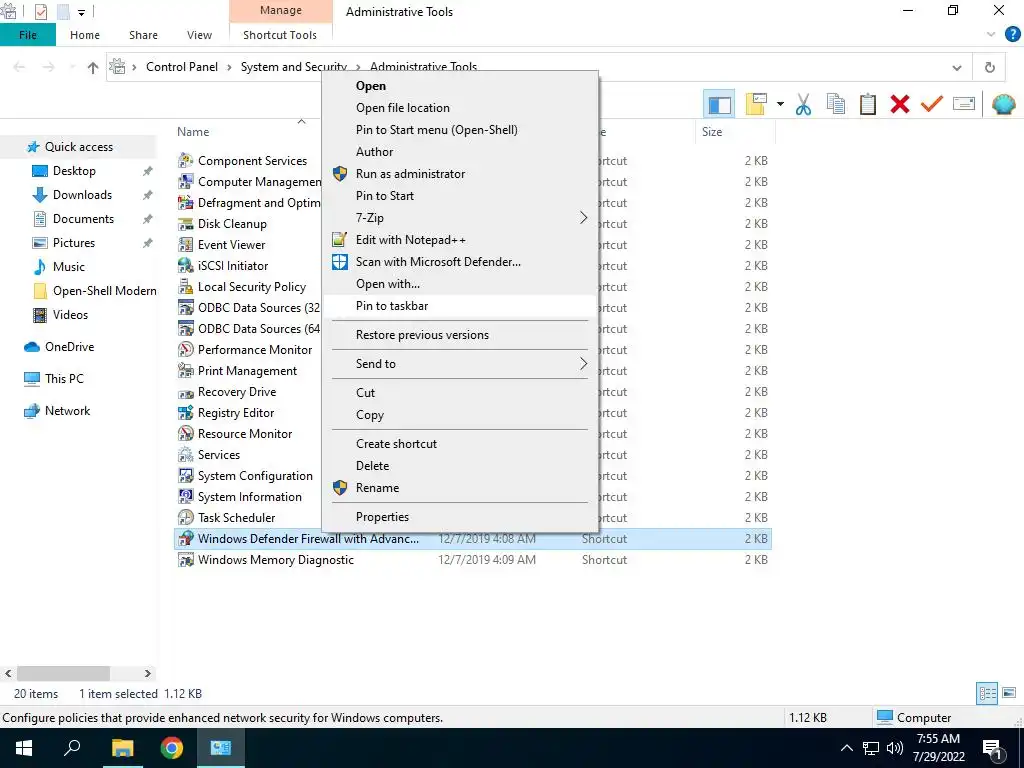Click the Cut scissors toolbar icon

pos(803,104)
